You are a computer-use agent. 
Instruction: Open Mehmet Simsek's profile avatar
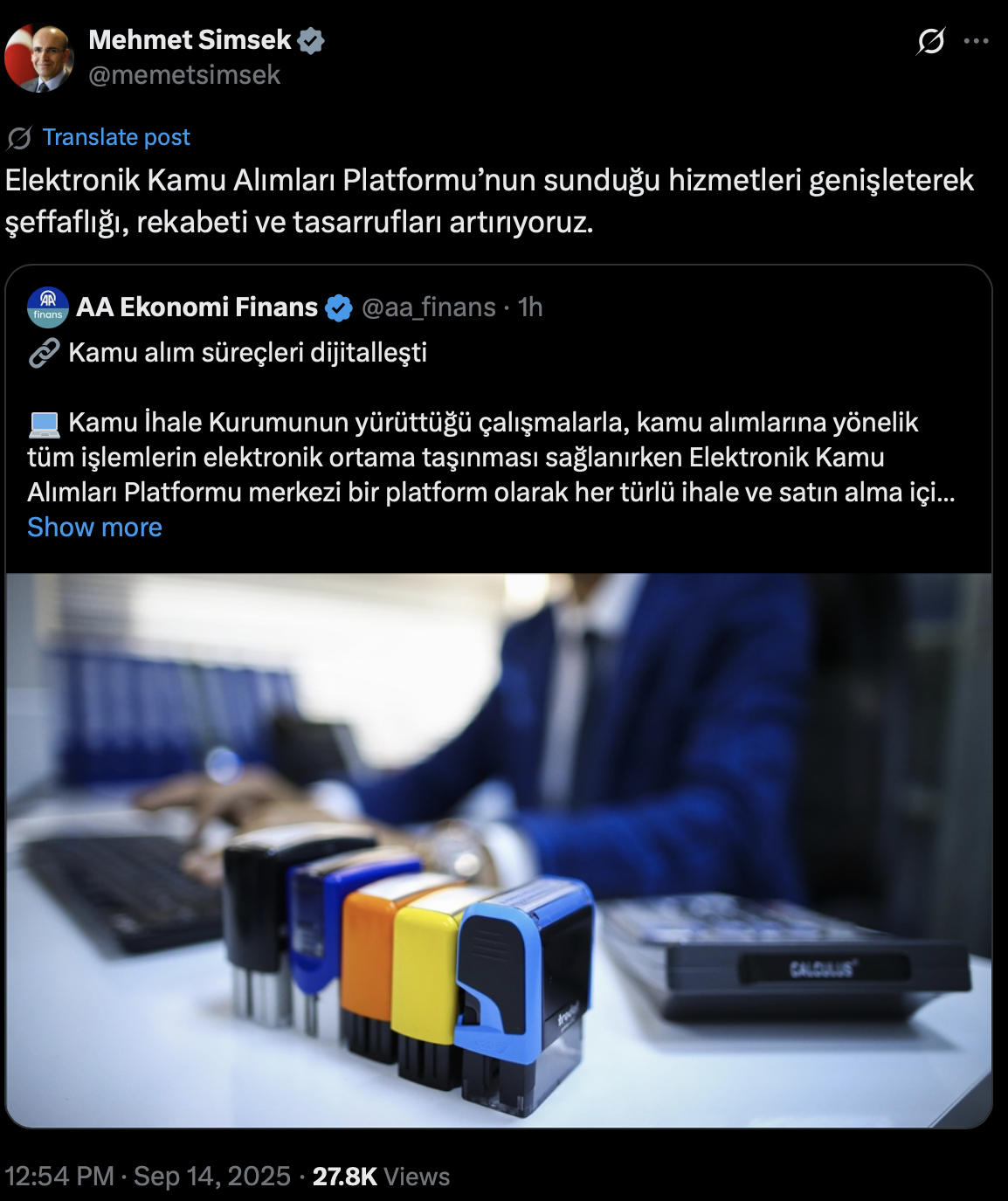(38, 58)
